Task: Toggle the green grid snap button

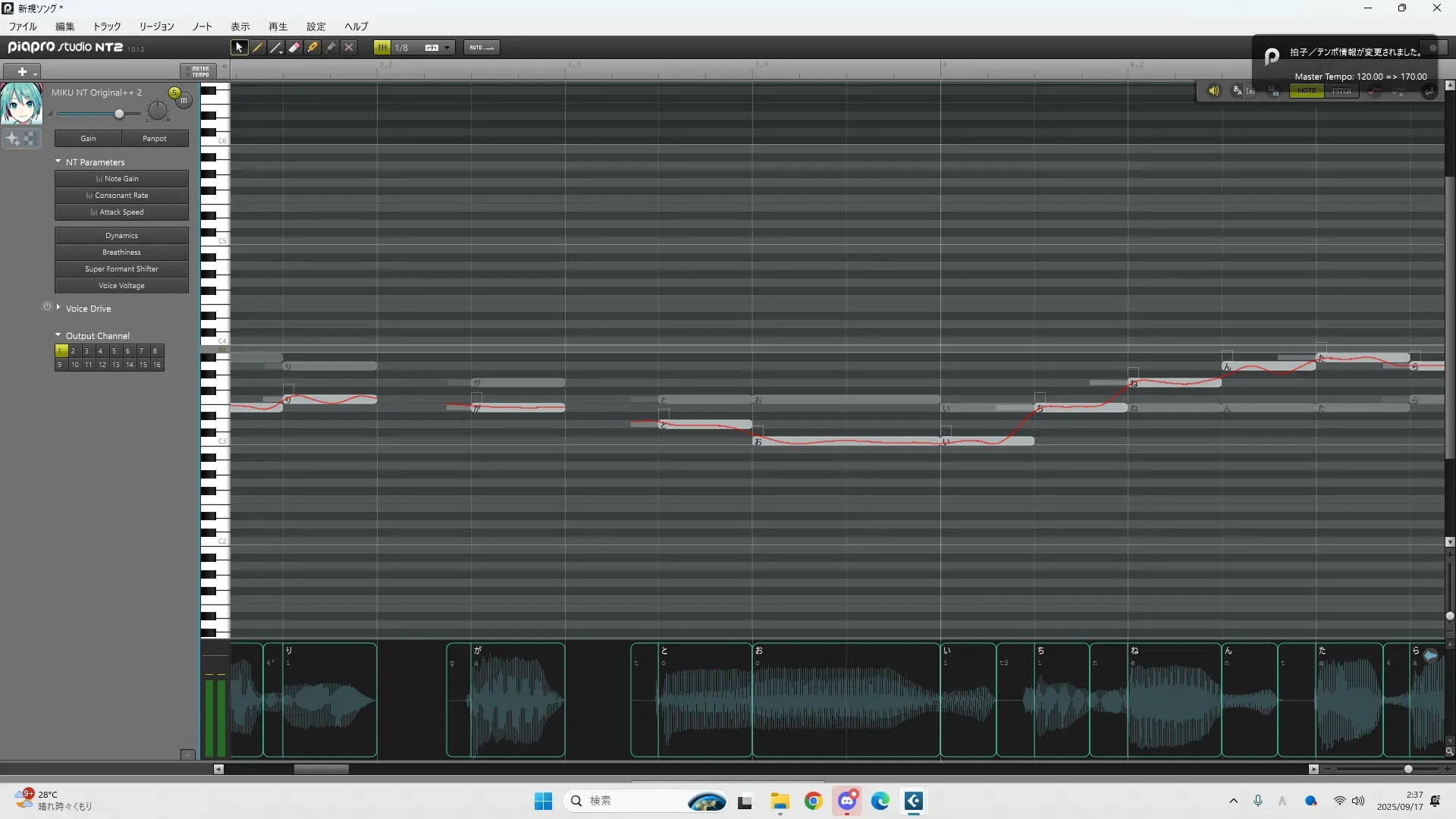Action: (x=382, y=47)
